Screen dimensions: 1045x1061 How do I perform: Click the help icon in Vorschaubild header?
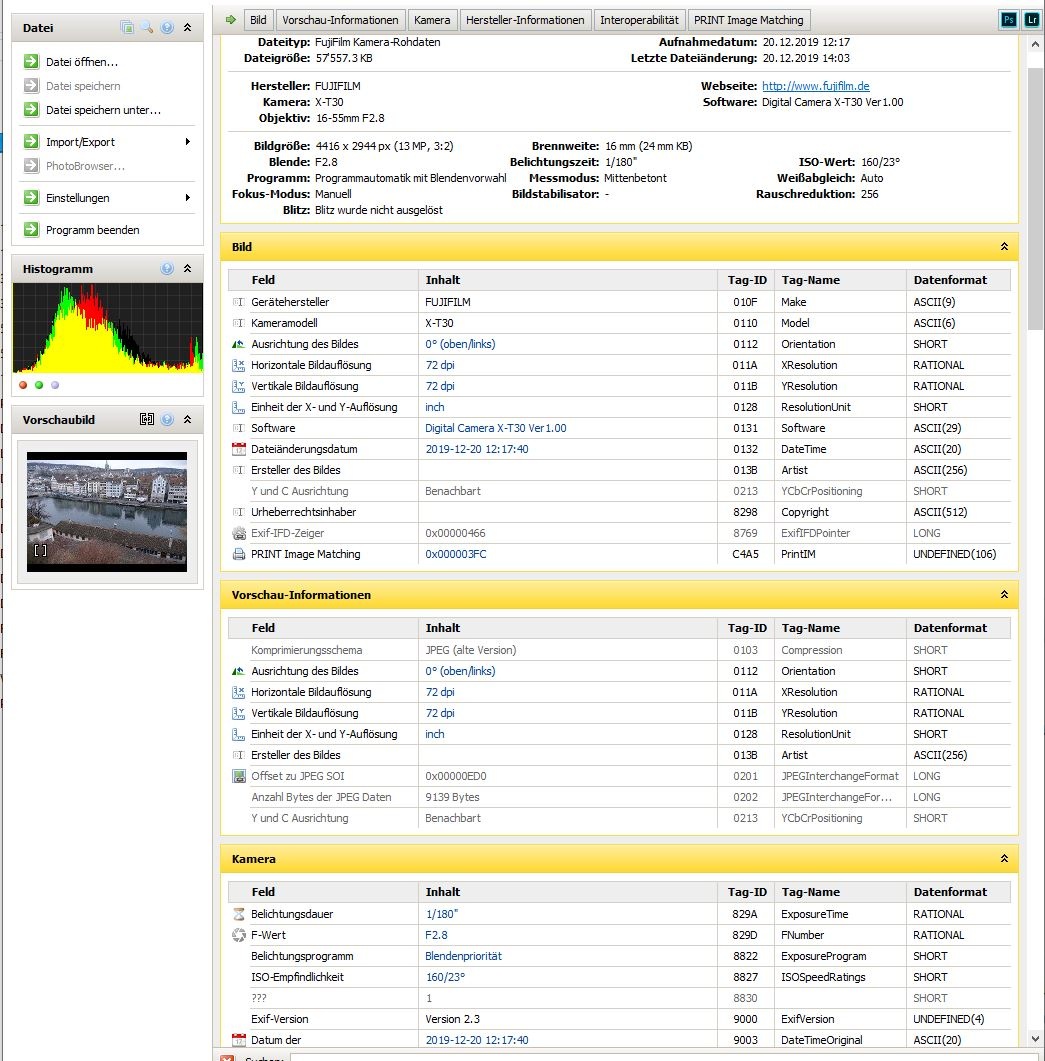click(x=167, y=420)
